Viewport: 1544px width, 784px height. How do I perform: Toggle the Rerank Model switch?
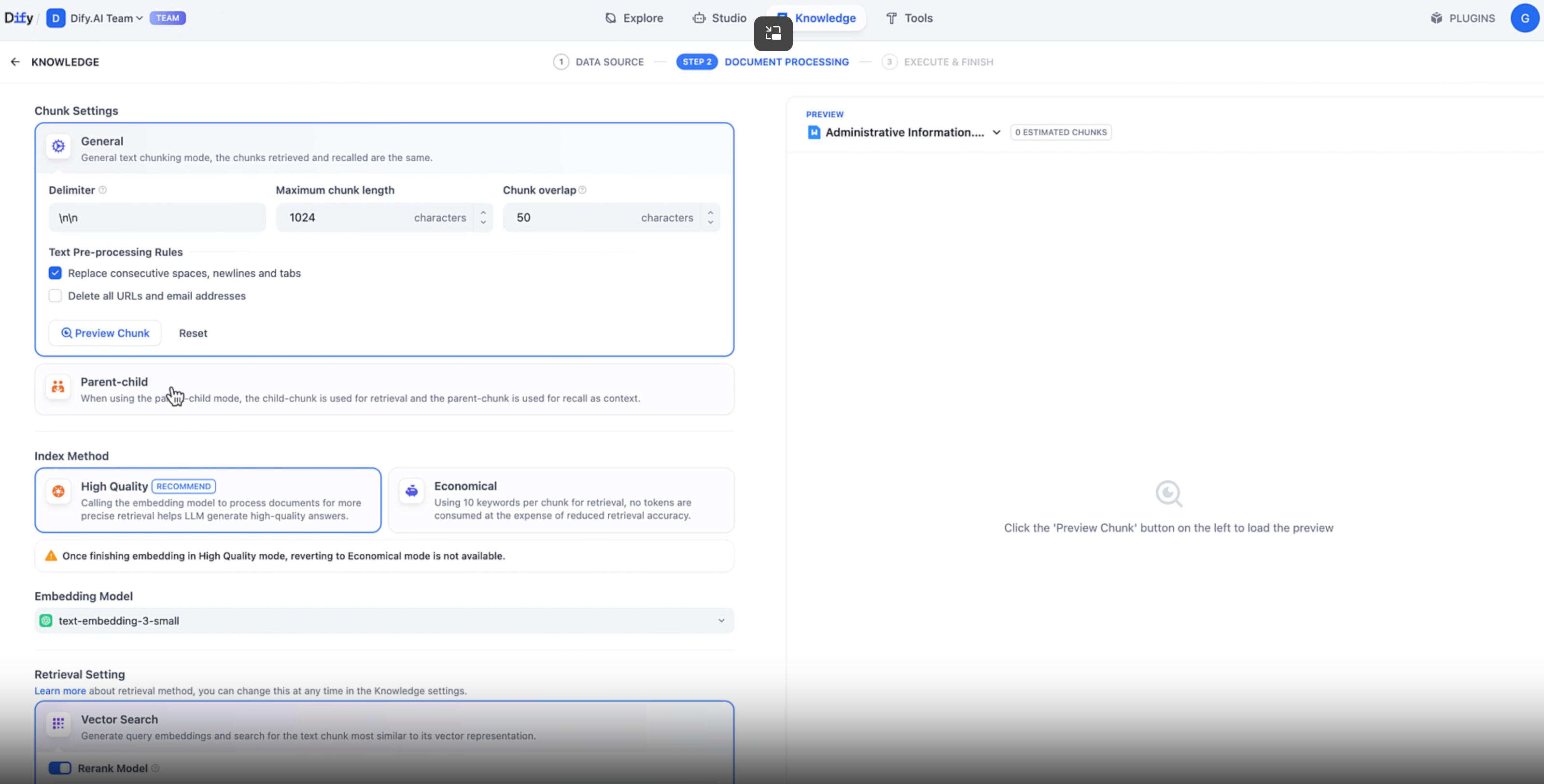pos(60,768)
